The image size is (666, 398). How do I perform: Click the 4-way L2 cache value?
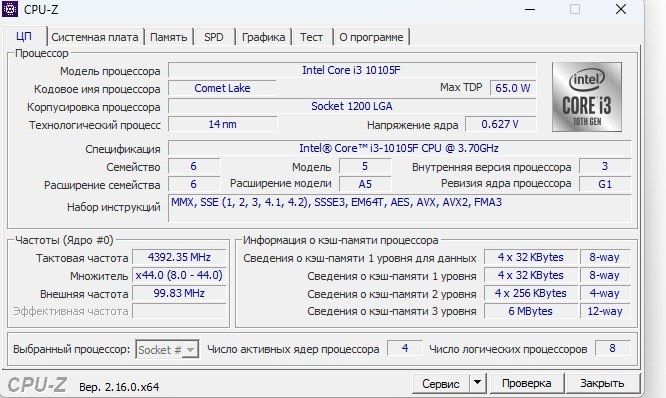(604, 293)
